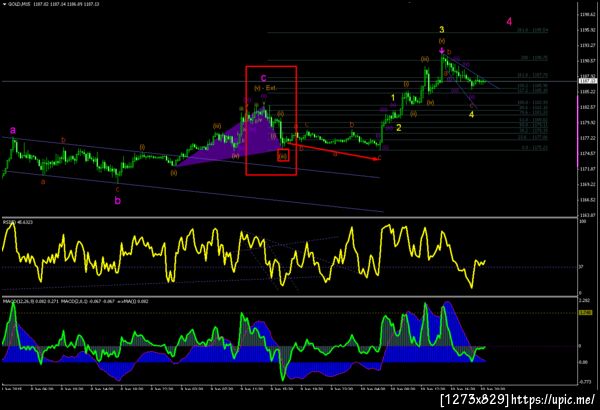600x410 pixels.
Task: Click the 1193.27 price on the axis
Action: (x=587, y=46)
